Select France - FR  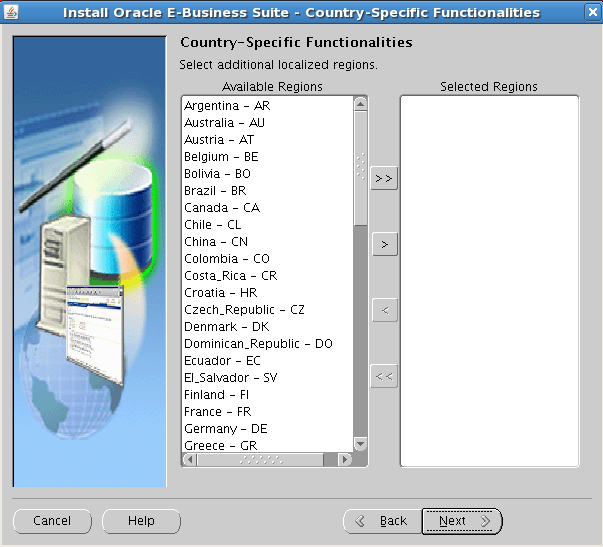coord(267,412)
